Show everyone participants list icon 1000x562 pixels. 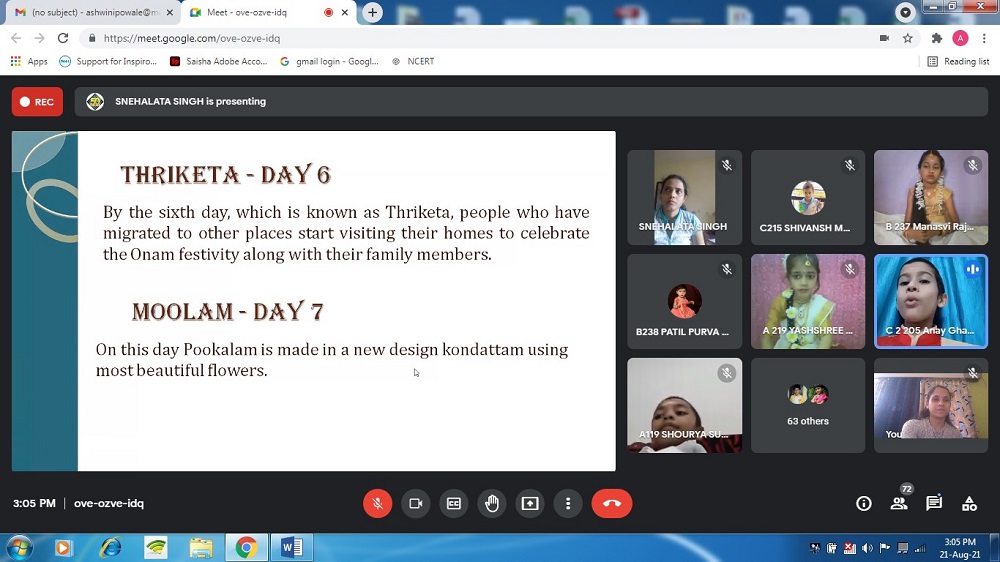tap(899, 504)
